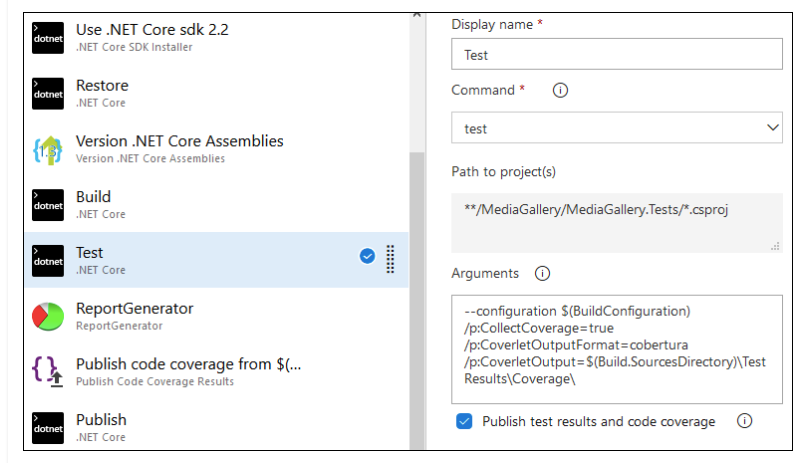
Task: Click the ReportGenerator pie chart icon
Action: (x=48, y=316)
